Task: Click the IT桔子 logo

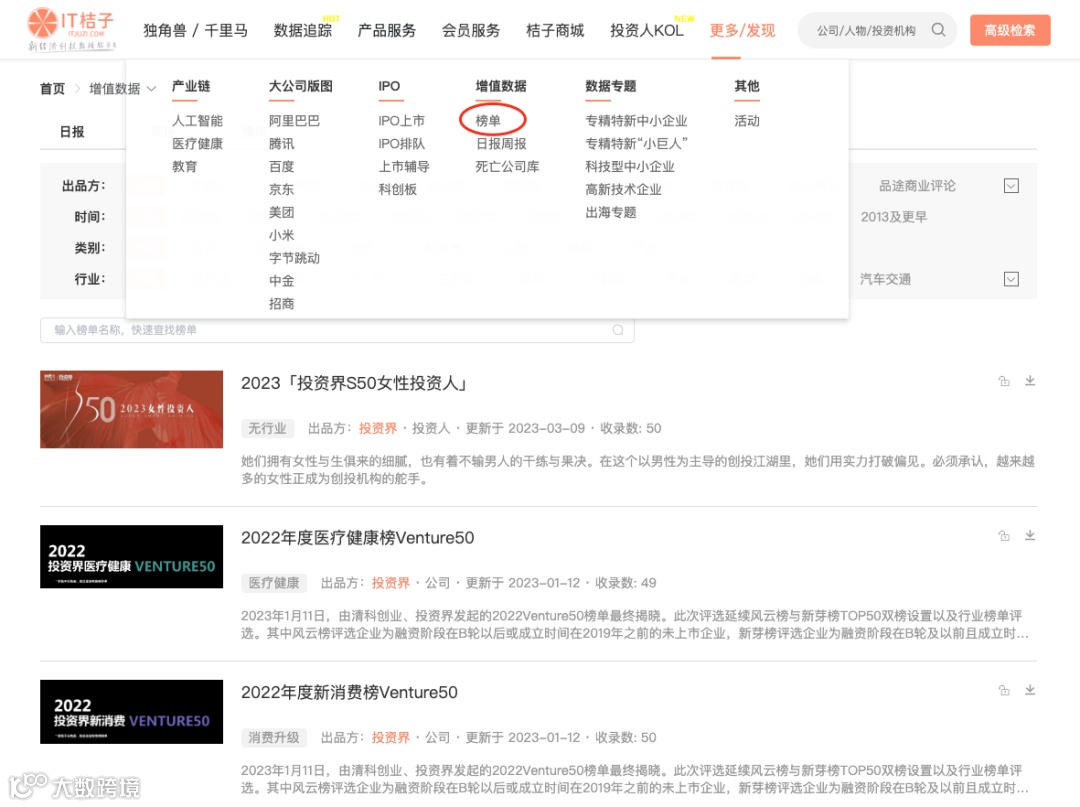Action: 72,30
